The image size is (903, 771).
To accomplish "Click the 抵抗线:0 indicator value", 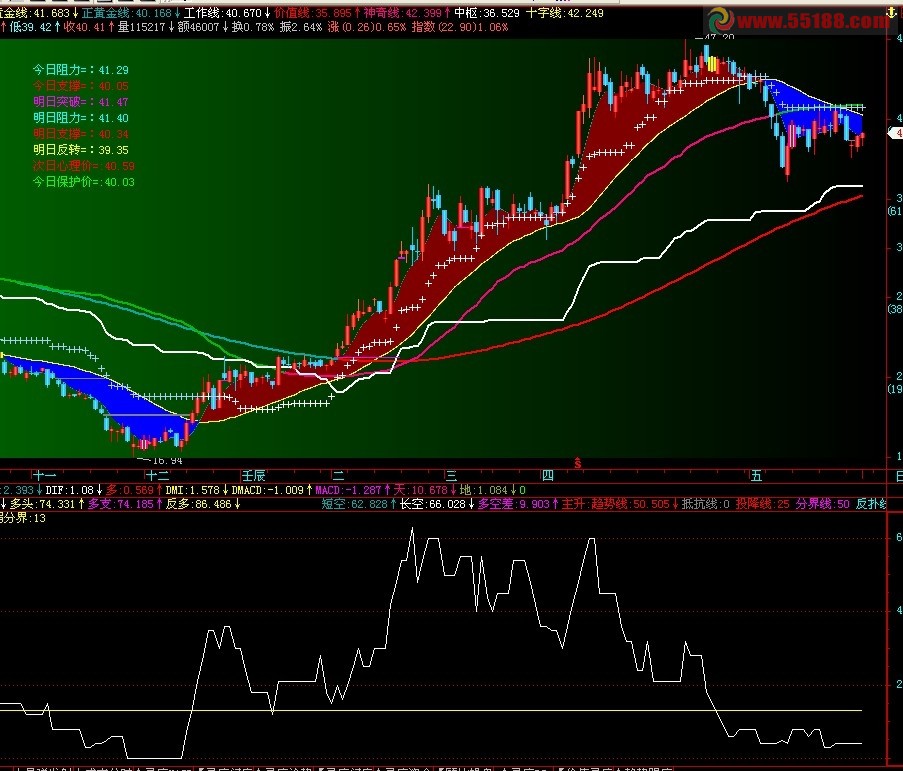I will [705, 504].
